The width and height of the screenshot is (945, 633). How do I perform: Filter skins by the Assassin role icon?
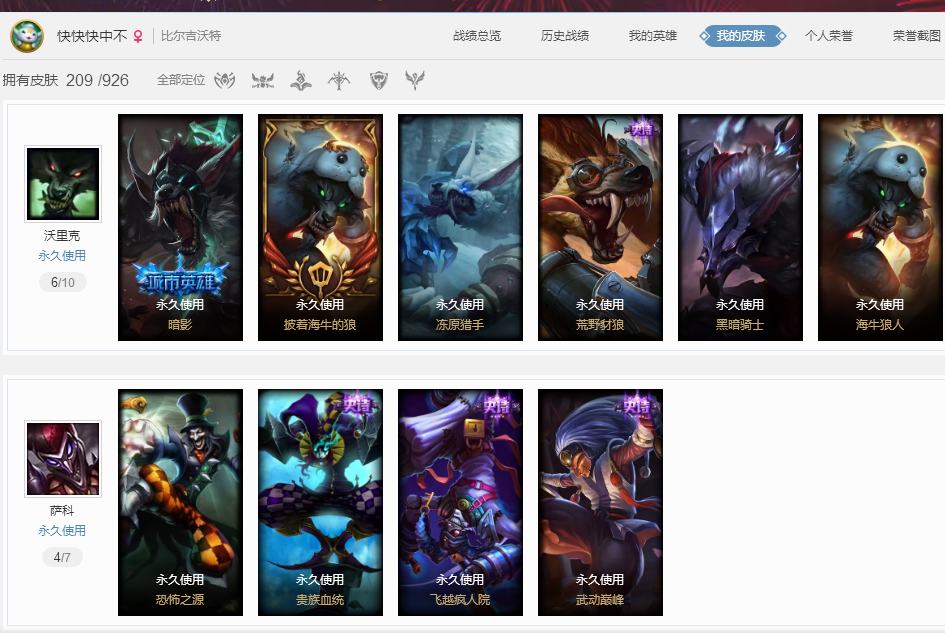click(x=225, y=80)
